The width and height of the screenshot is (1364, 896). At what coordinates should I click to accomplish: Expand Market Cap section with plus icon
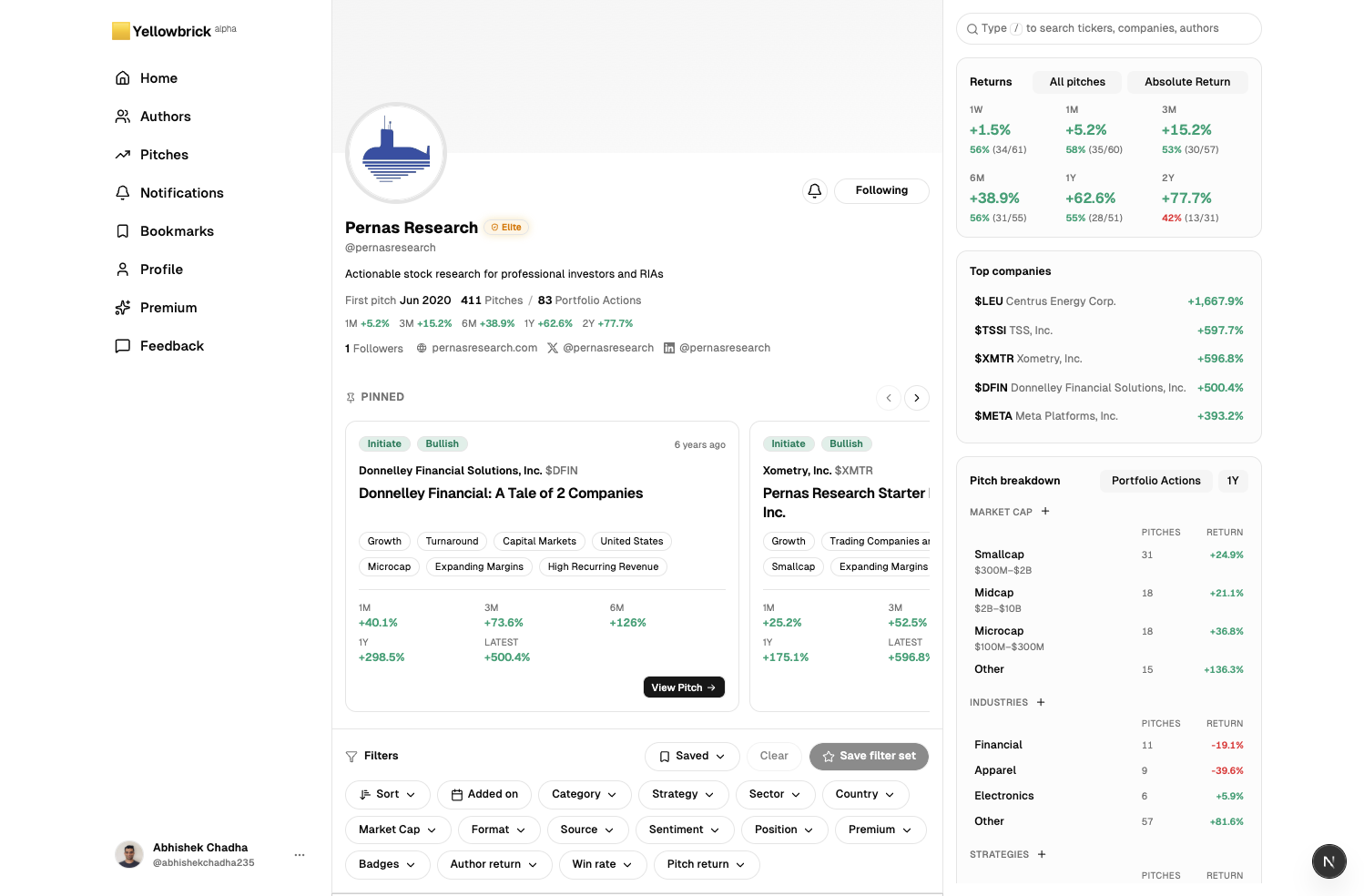(x=1045, y=512)
